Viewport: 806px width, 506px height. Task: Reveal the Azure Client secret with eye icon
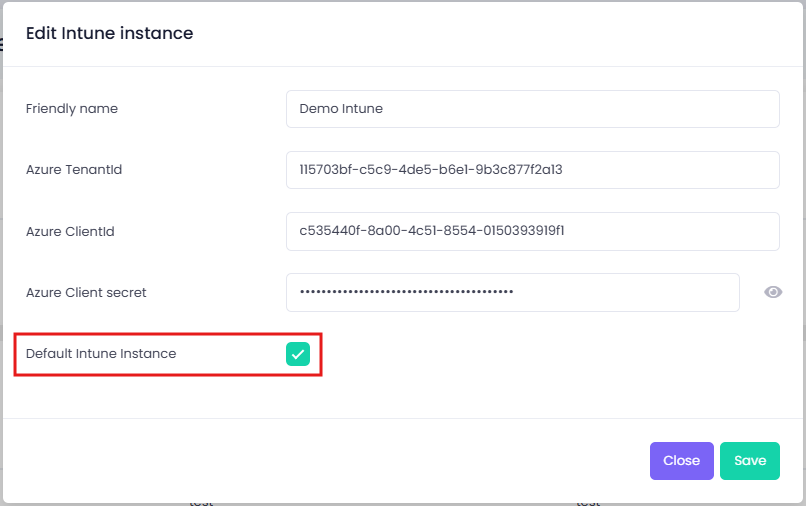(x=773, y=292)
